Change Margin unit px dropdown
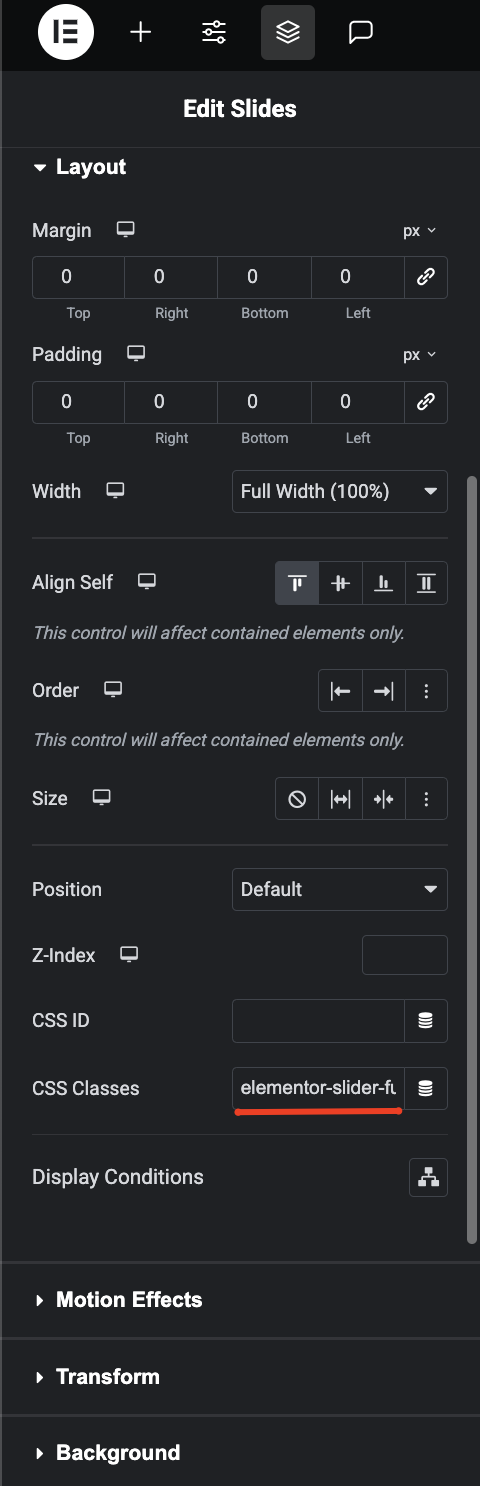 click(420, 231)
